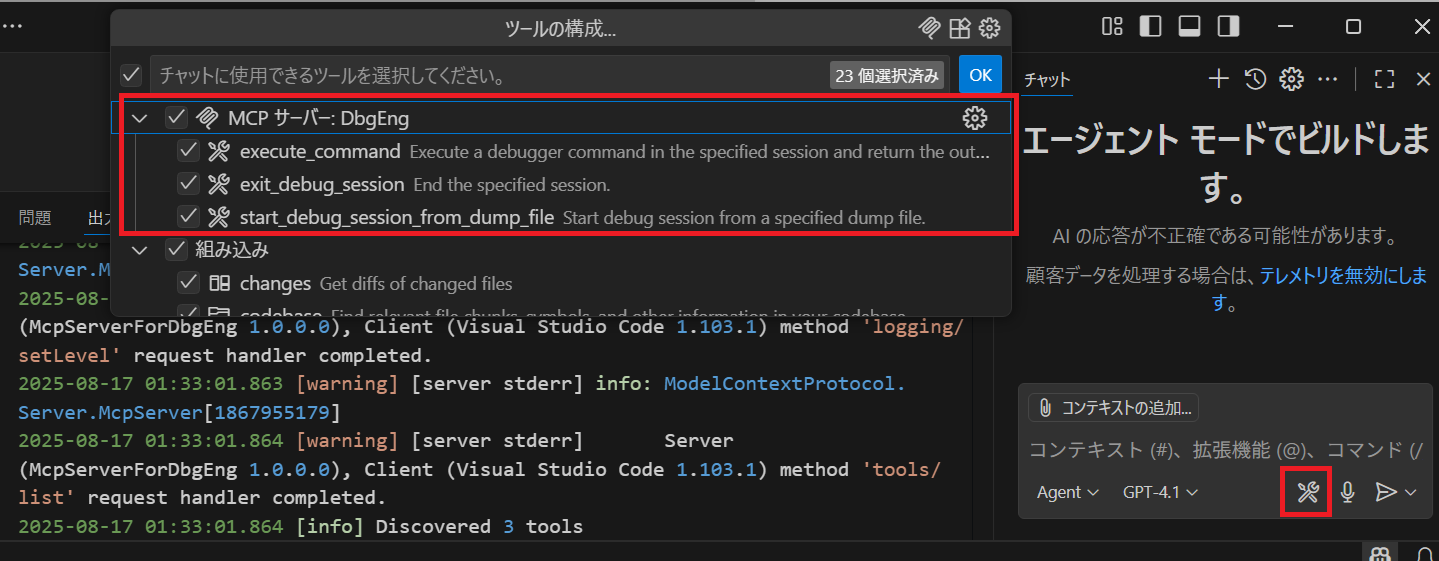Open the chat panel gear settings

(1292, 79)
